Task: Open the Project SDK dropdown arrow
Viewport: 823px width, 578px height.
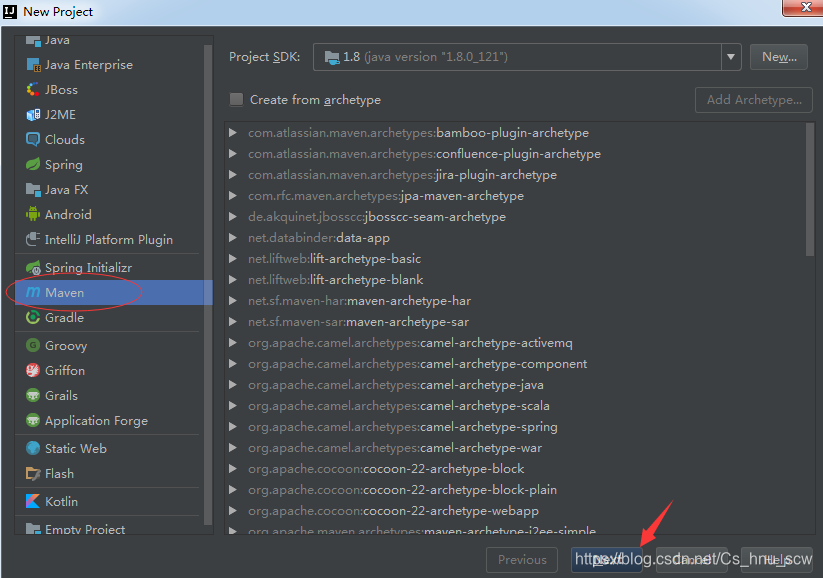Action: tap(731, 57)
